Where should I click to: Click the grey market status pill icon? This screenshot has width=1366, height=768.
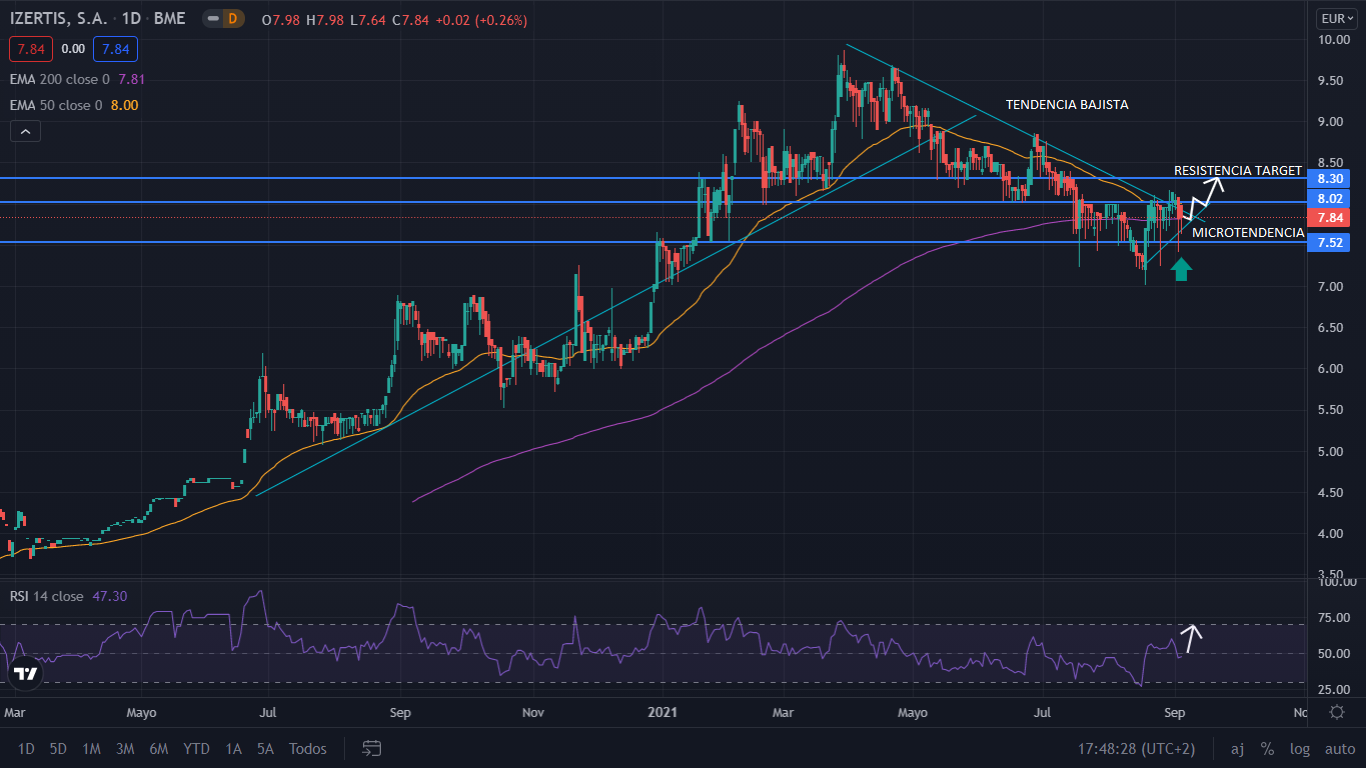click(x=212, y=19)
